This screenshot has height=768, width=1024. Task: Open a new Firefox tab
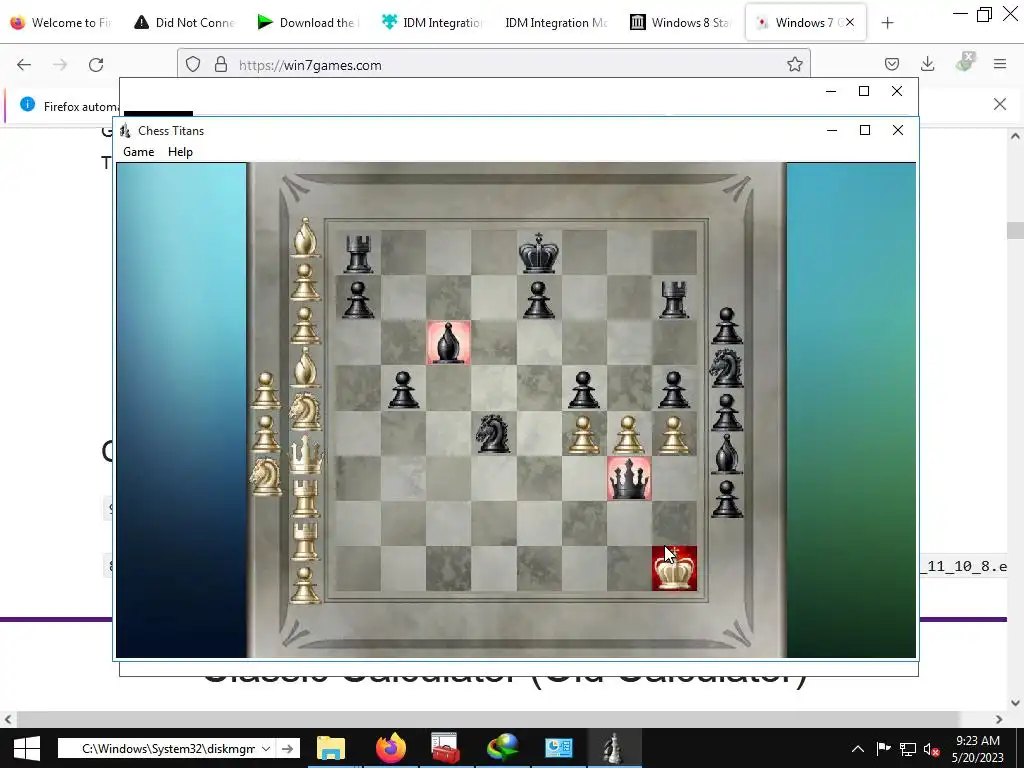[x=887, y=23]
